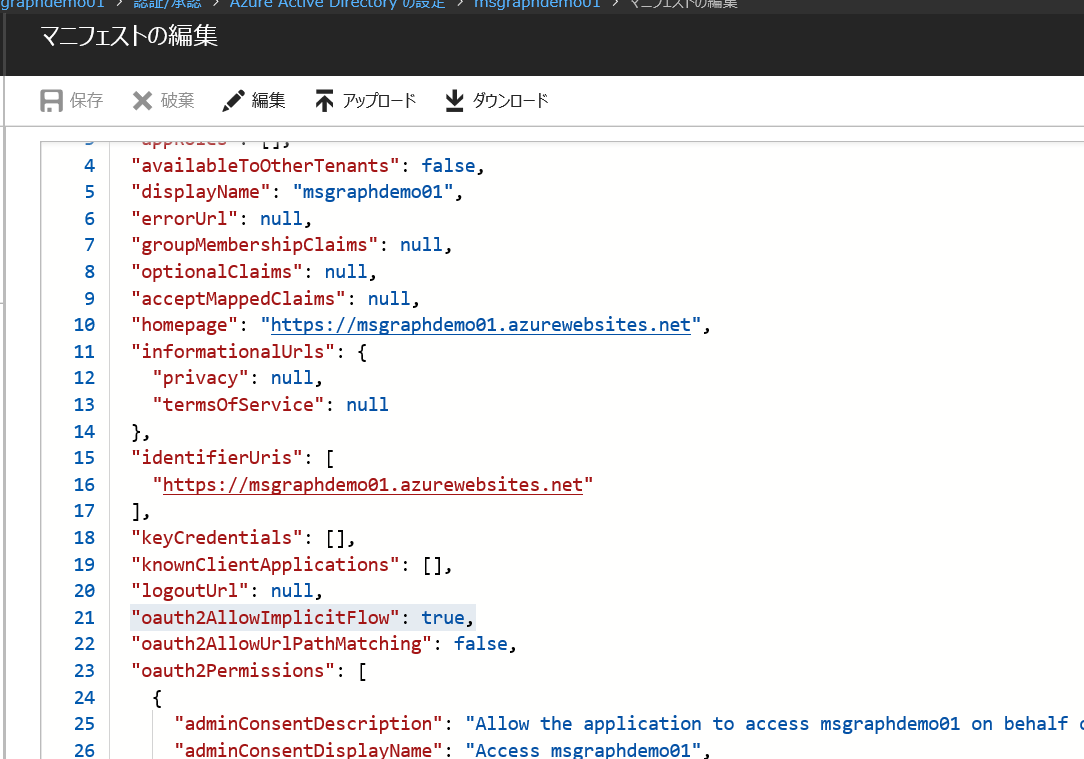Place cursor on the 'oauth2Permissions' key
Screen dimensions: 1084x759
click(x=232, y=670)
